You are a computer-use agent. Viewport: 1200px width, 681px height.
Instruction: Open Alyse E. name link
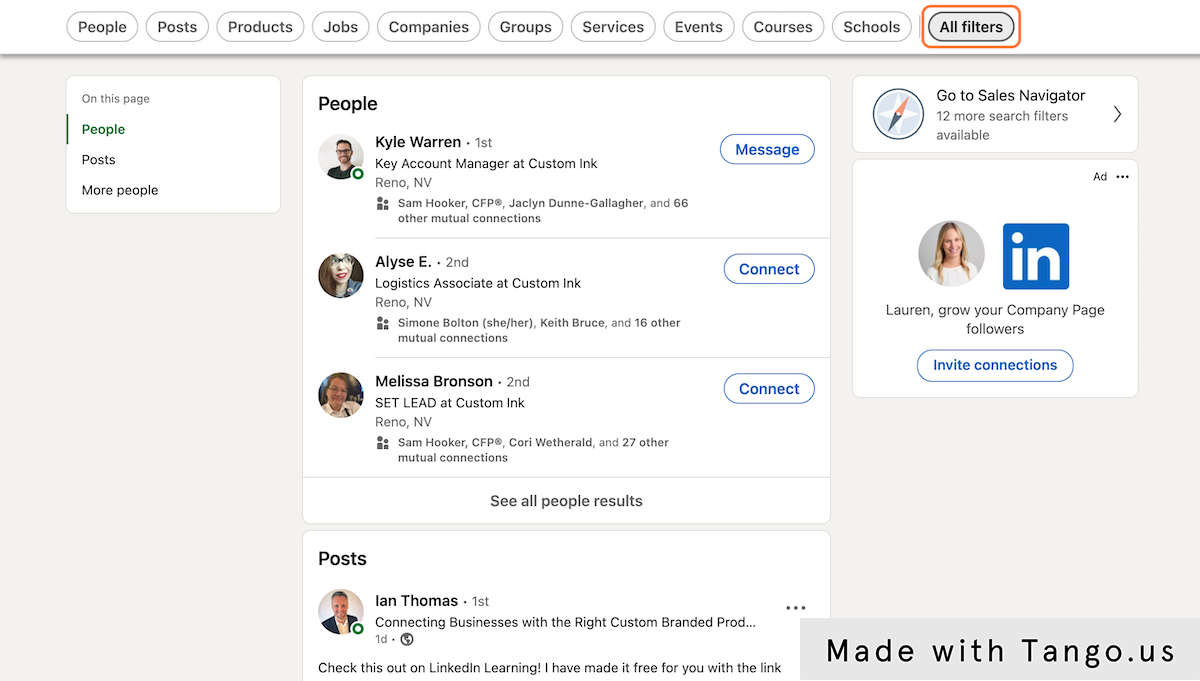point(403,261)
